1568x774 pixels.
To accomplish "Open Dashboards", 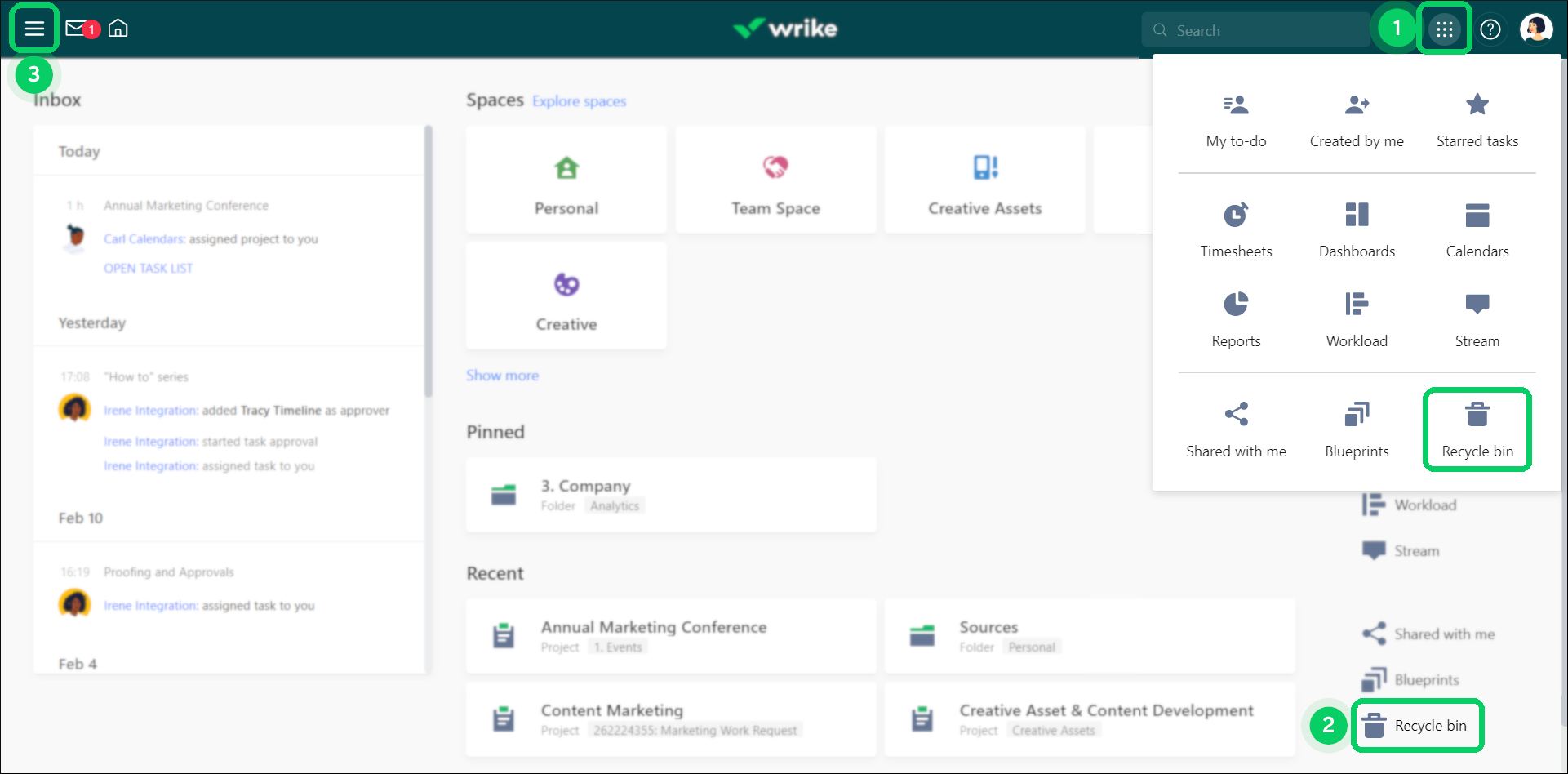I will (1356, 229).
